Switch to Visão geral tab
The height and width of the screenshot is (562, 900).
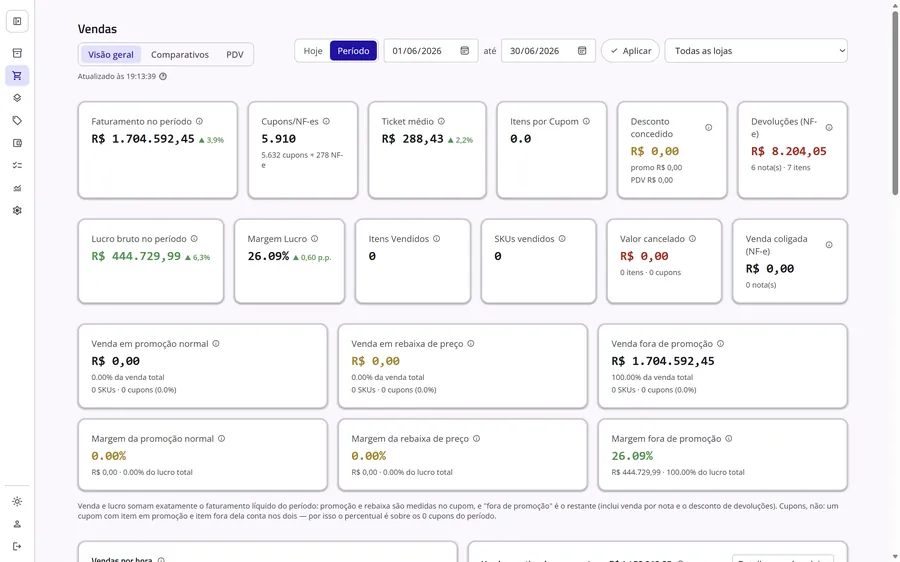tap(111, 55)
